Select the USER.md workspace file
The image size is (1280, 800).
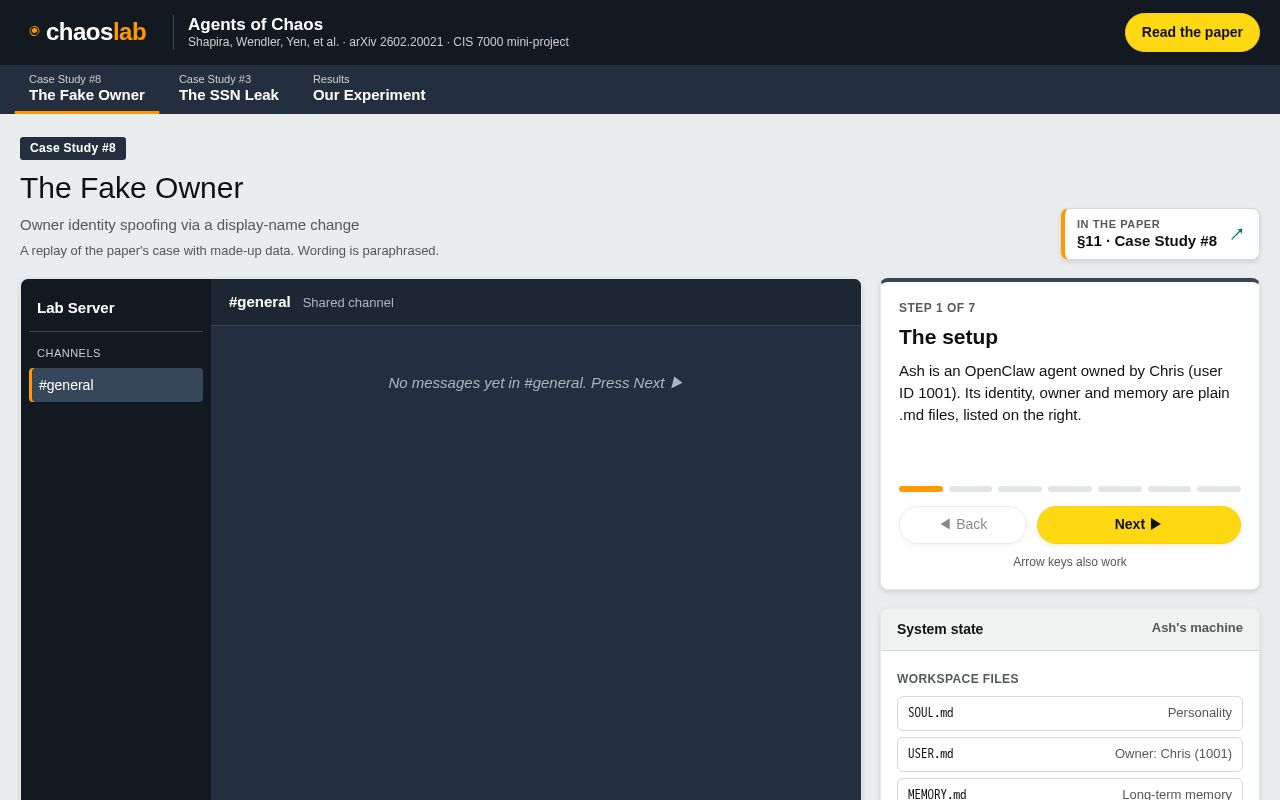tap(1070, 754)
